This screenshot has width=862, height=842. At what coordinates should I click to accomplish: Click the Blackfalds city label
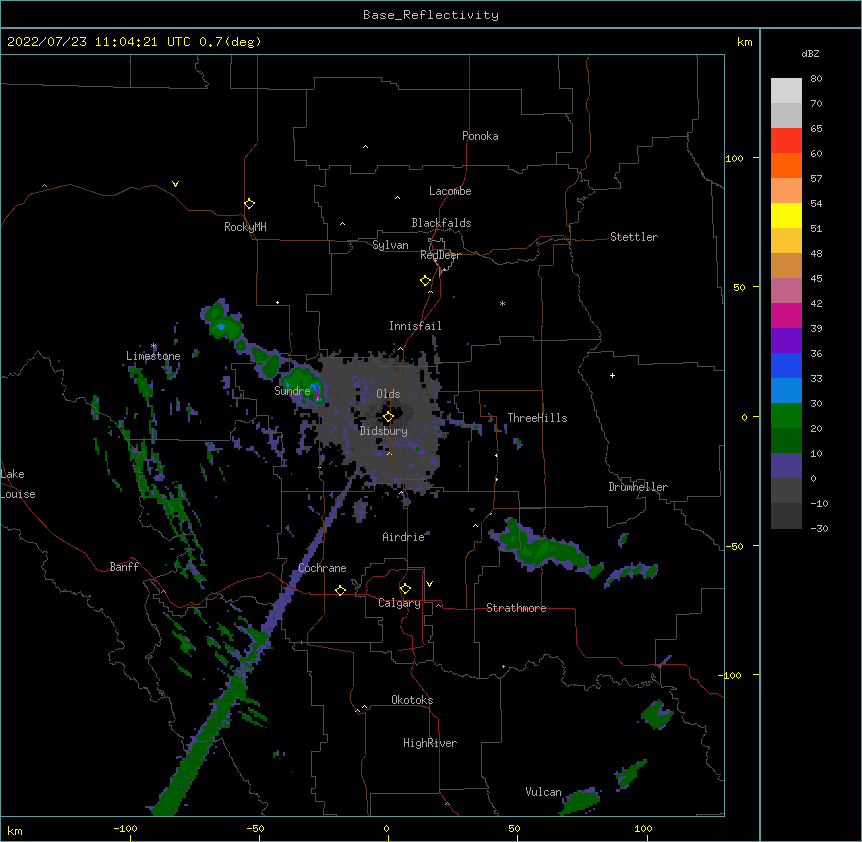[441, 223]
